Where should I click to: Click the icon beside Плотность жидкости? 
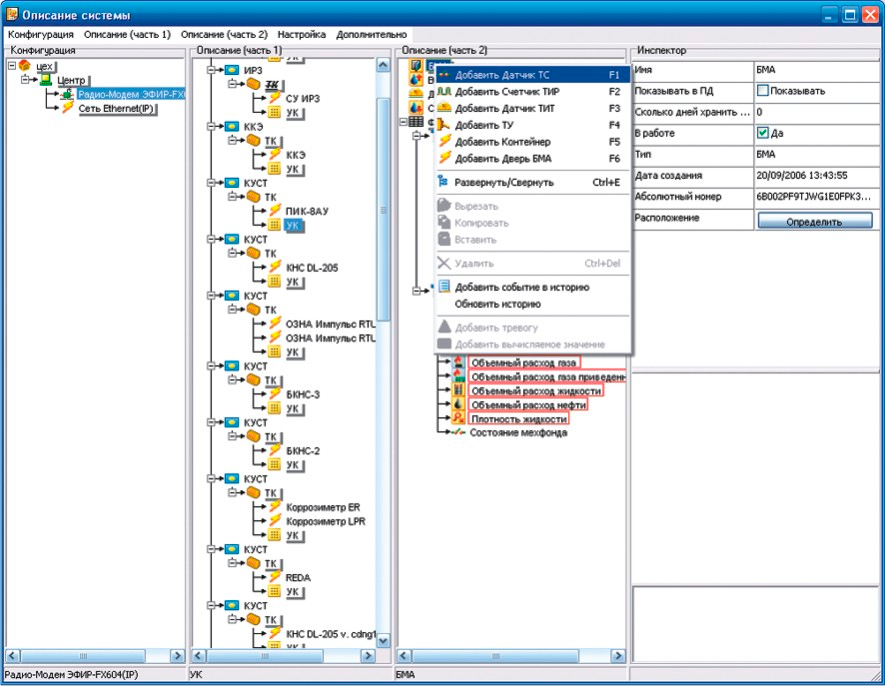click(458, 419)
